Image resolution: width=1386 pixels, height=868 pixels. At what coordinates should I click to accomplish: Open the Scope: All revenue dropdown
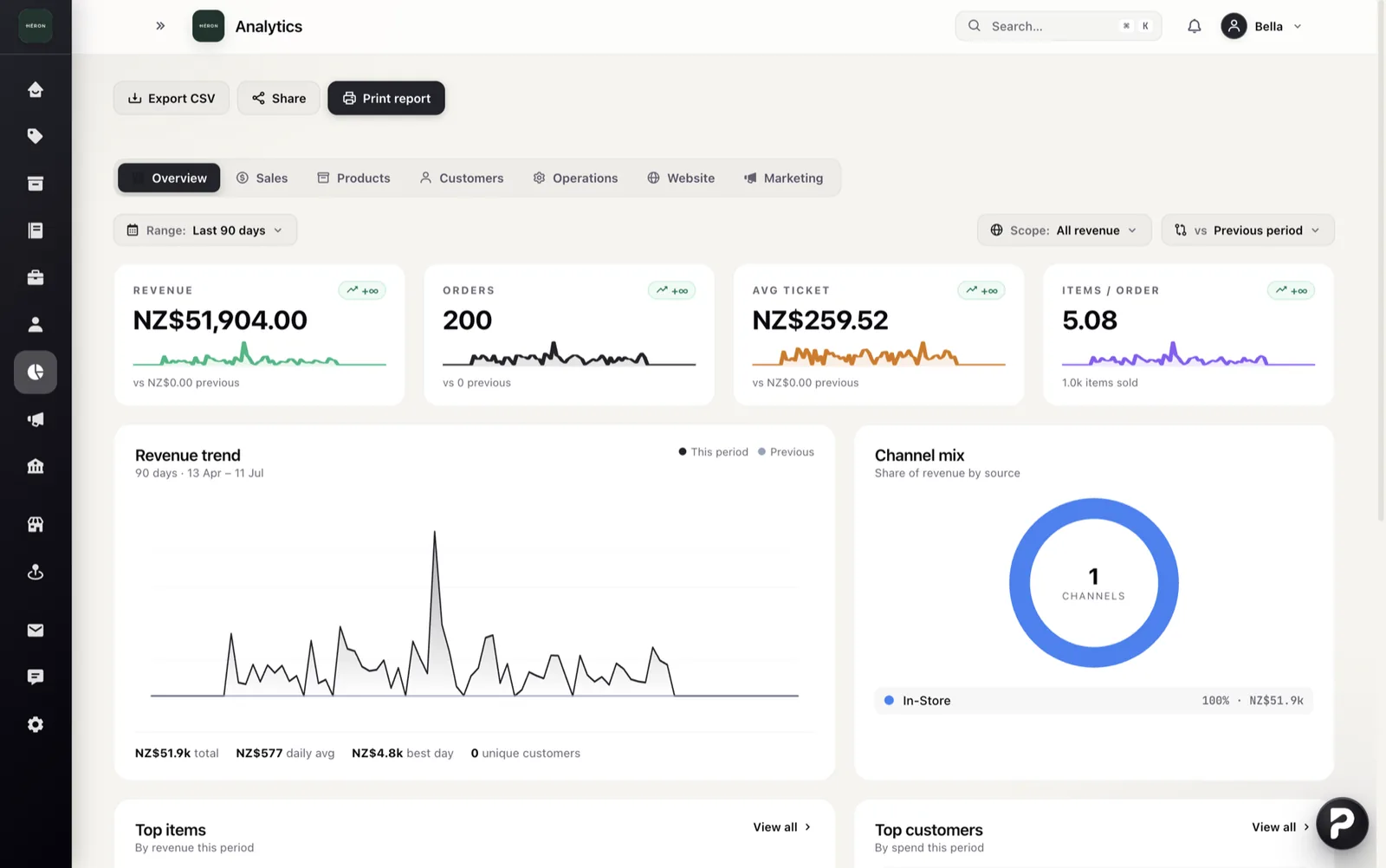pos(1065,230)
